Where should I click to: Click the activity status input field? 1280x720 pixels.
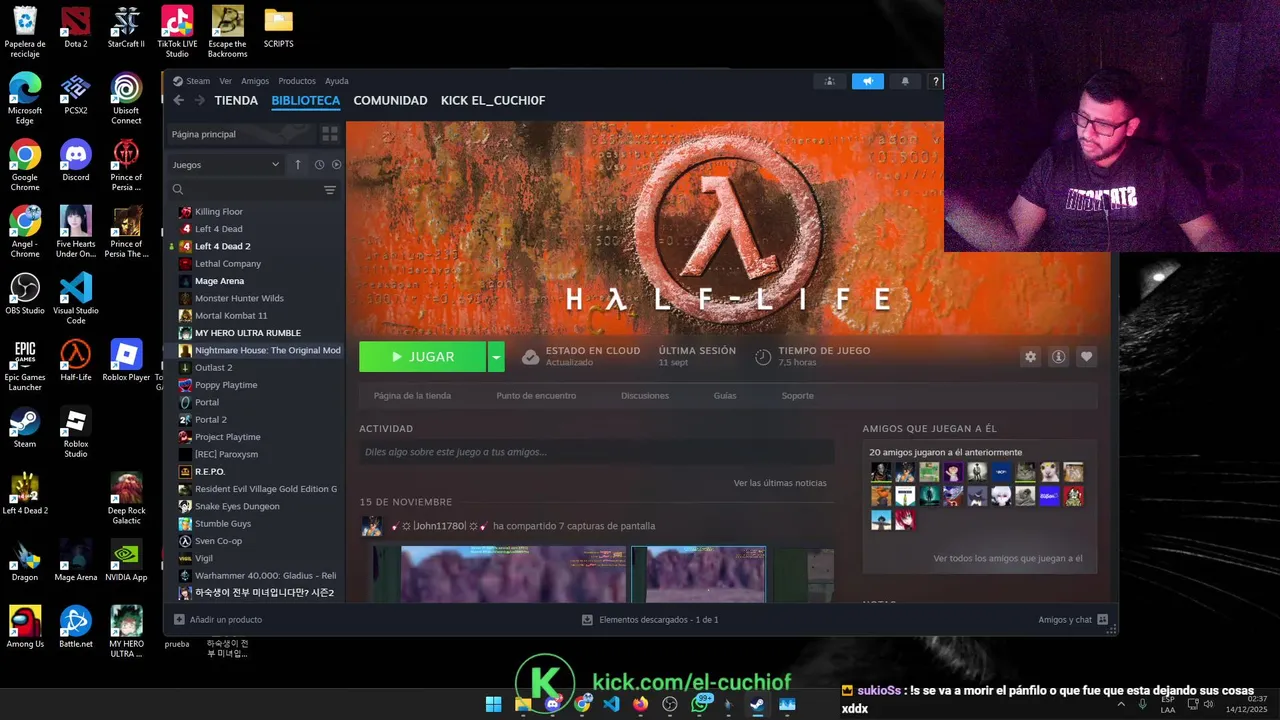pos(596,452)
